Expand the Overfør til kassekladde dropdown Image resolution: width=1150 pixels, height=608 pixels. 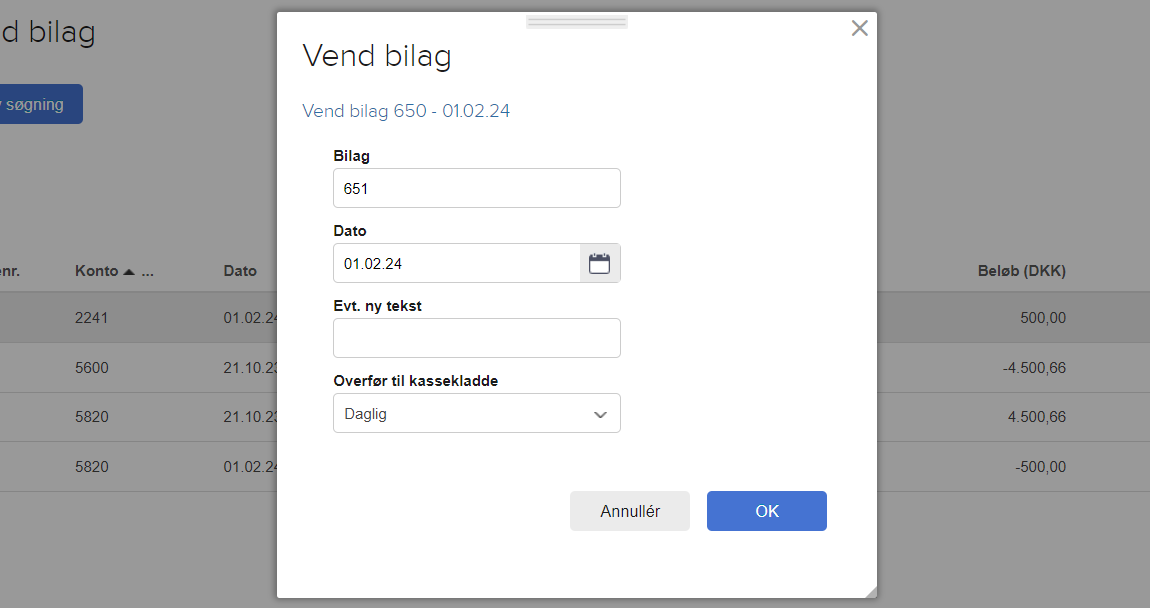pos(476,413)
